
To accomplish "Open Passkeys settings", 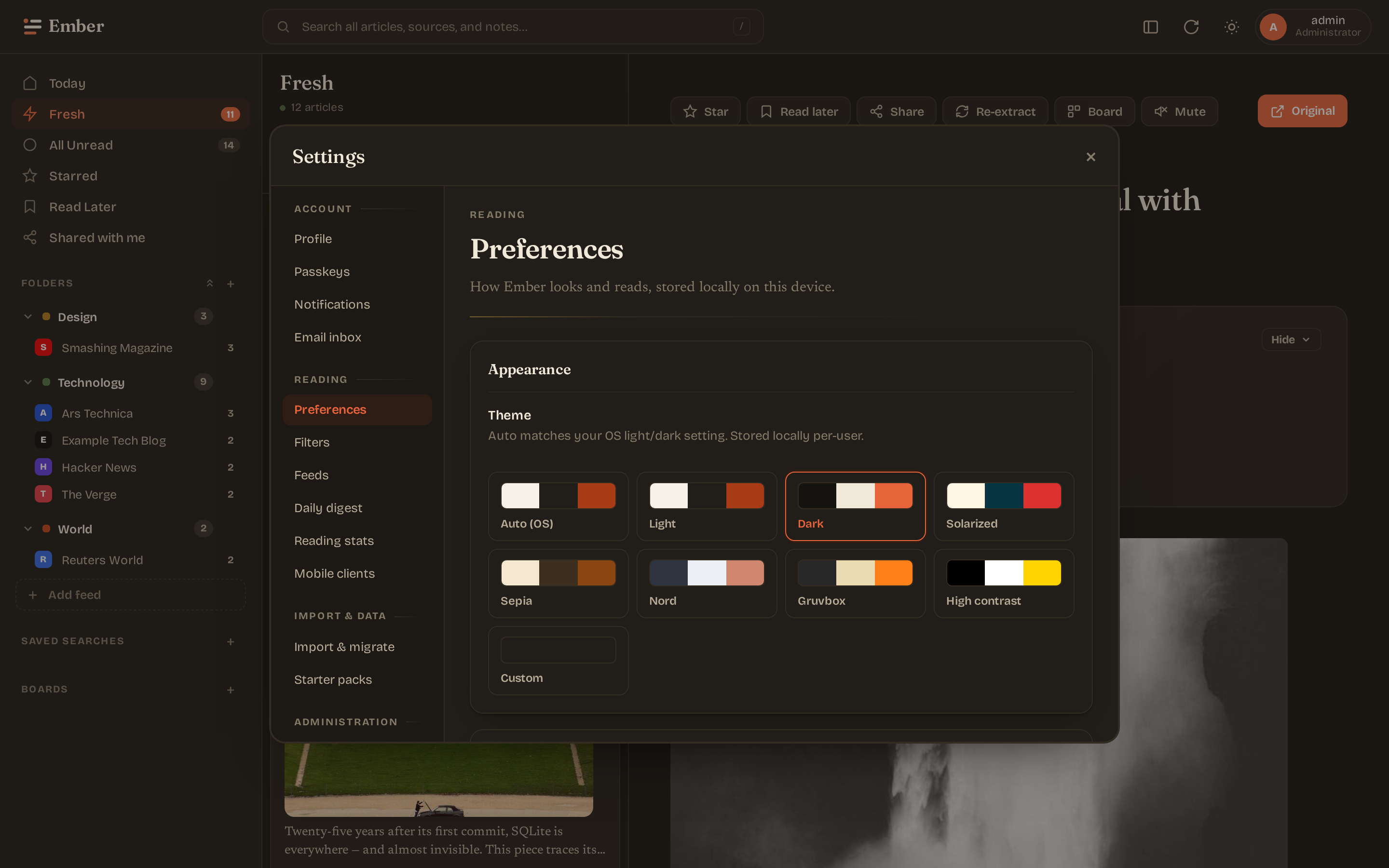I will pyautogui.click(x=357, y=271).
